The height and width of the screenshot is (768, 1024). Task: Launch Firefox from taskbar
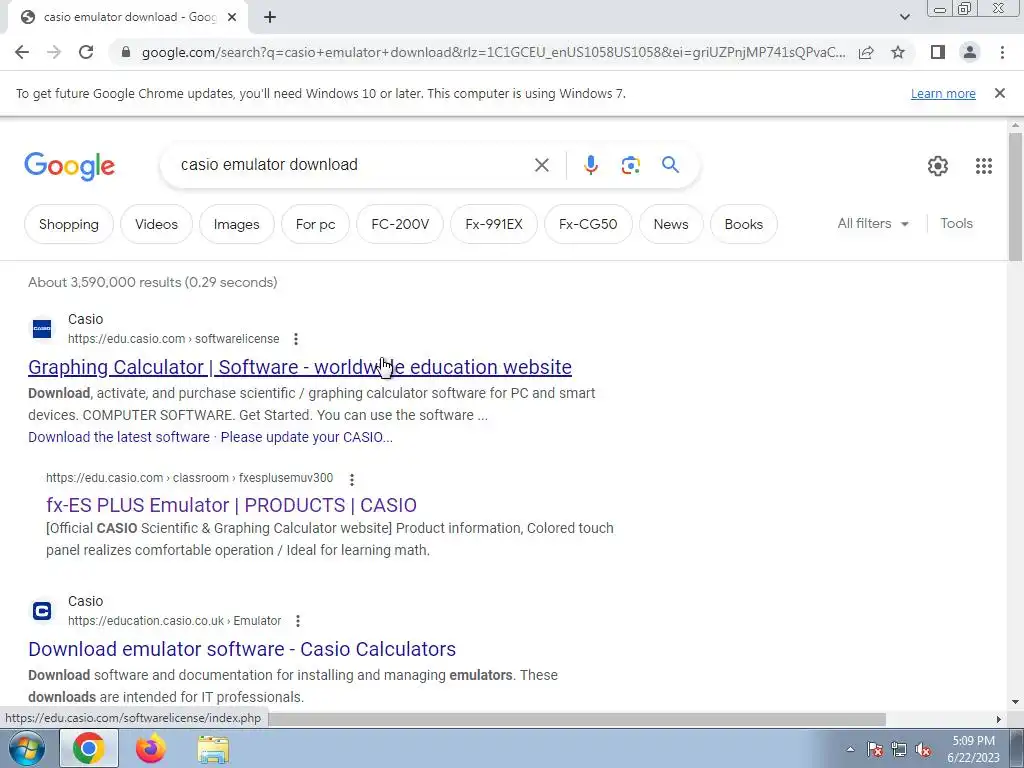tap(150, 748)
